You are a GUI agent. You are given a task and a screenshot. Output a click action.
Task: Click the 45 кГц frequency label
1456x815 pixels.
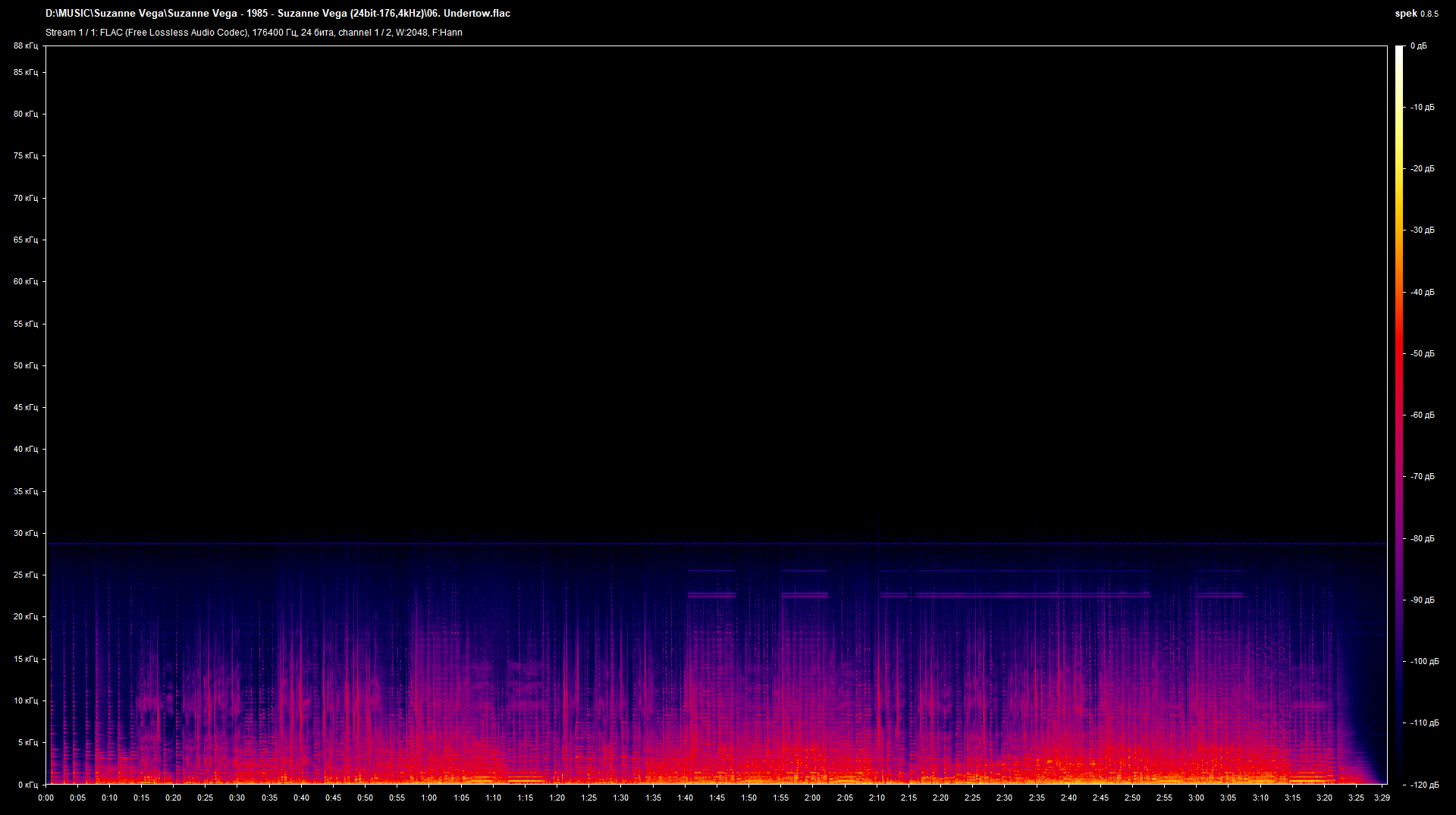(26, 408)
